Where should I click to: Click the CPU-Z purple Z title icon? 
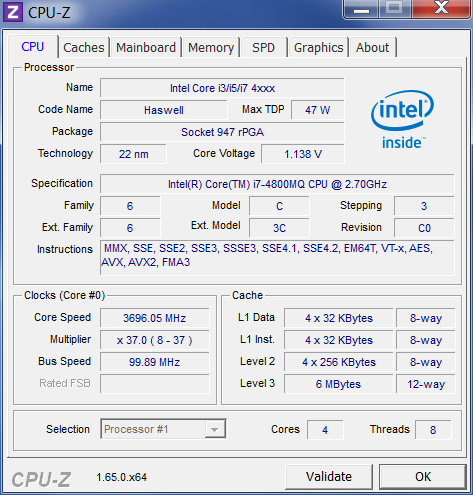coord(13,12)
